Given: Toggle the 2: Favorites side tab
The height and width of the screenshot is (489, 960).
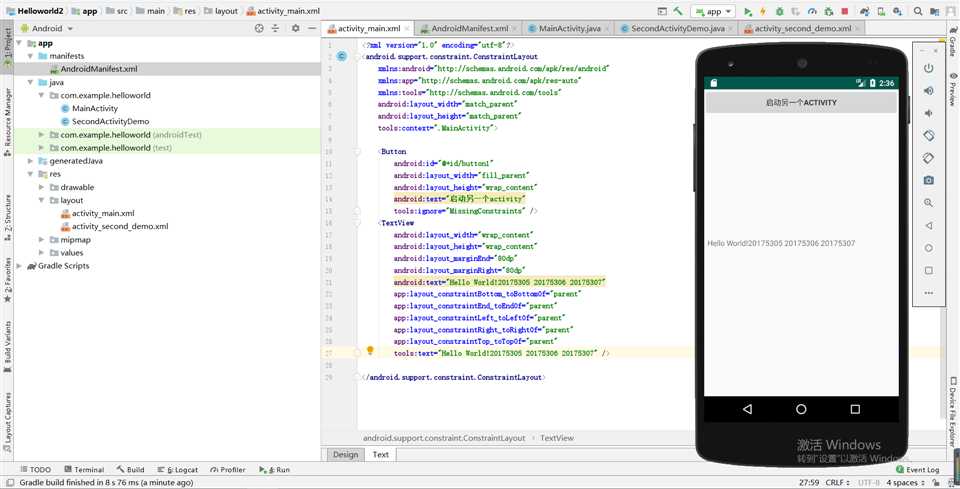Looking at the screenshot, I should 7,280.
